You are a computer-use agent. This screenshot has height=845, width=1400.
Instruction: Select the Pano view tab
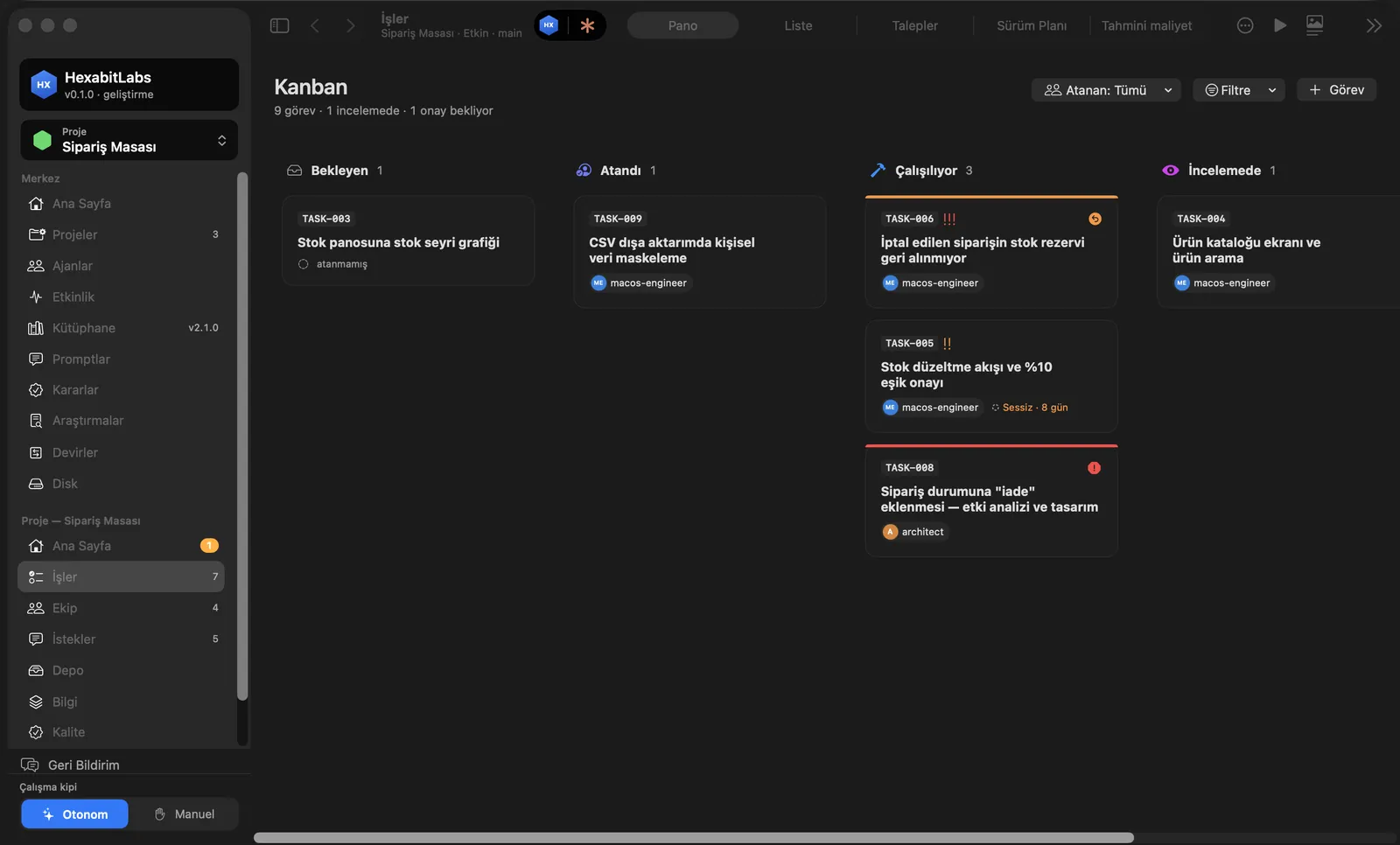[682, 25]
